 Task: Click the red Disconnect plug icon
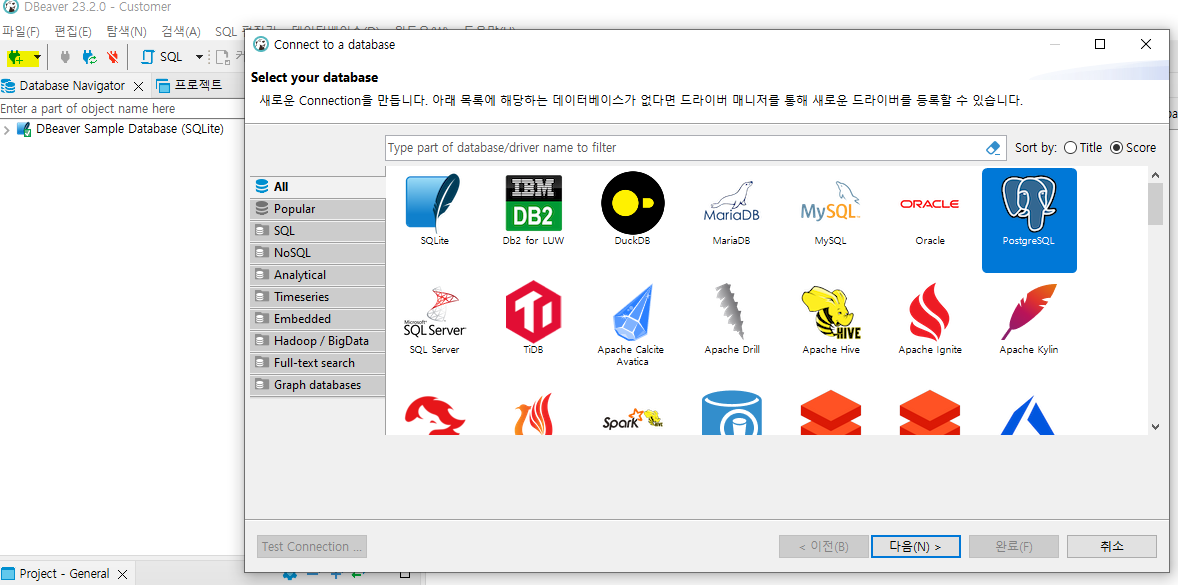click(113, 57)
